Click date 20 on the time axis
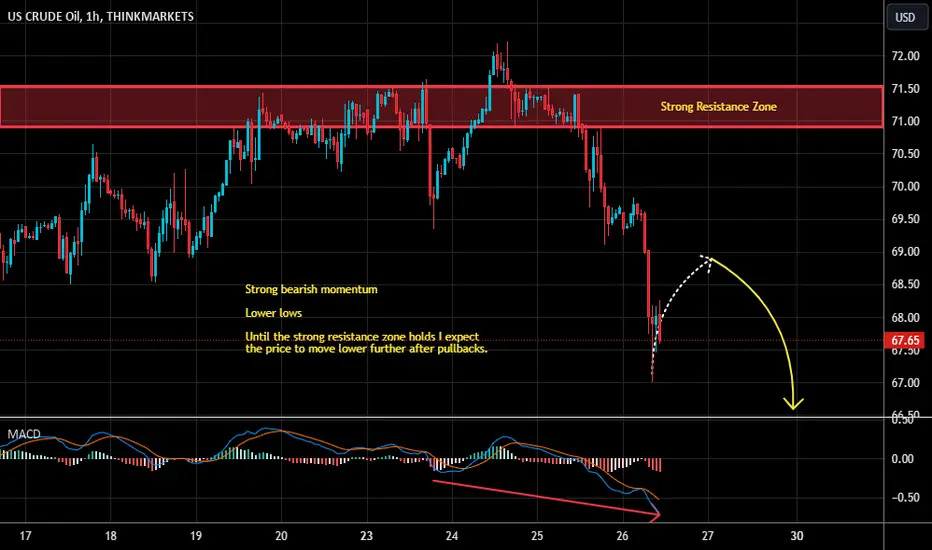Viewport: 932px width, 550px height. pyautogui.click(x=281, y=536)
